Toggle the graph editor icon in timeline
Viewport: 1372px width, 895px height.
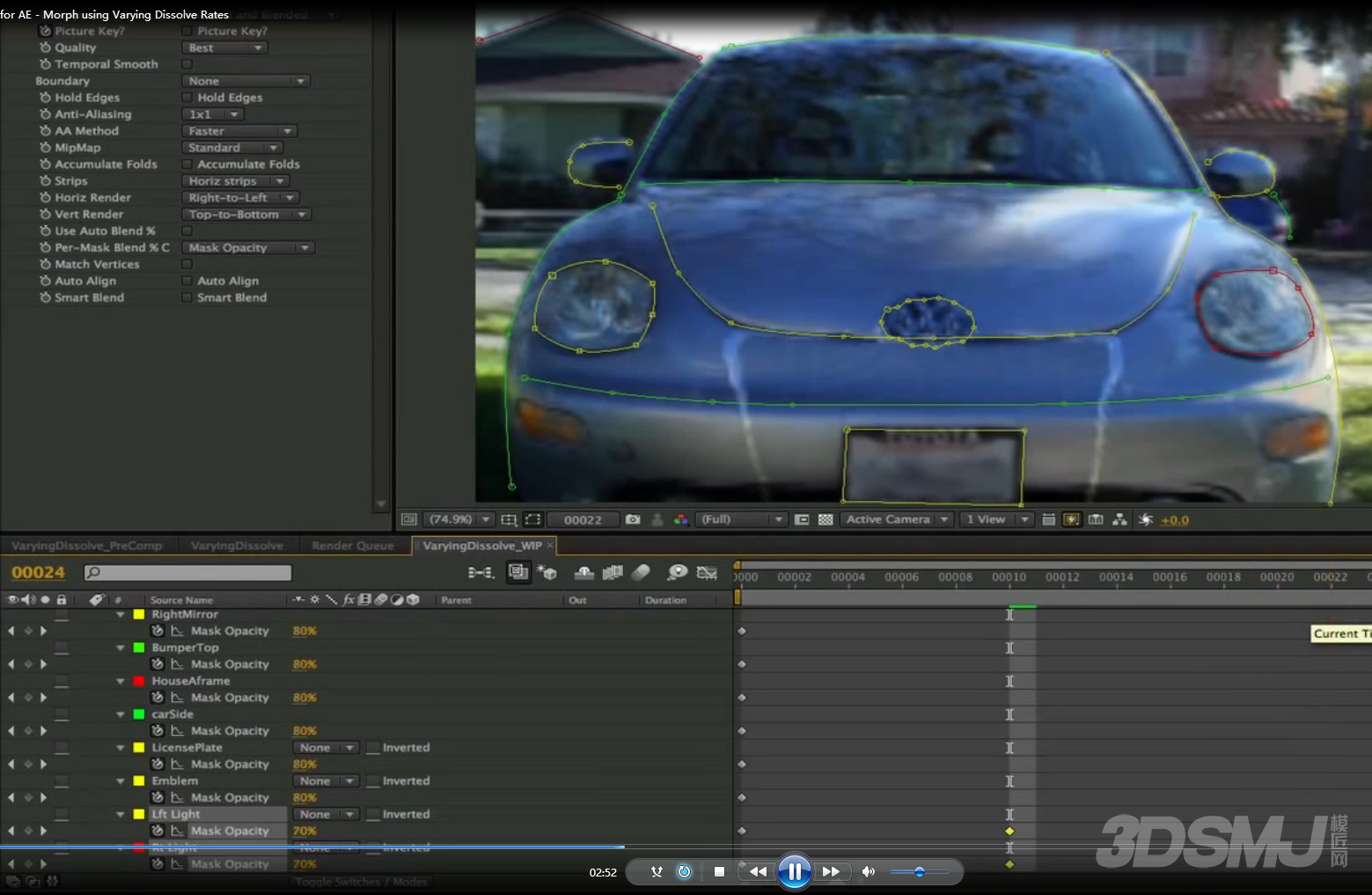point(707,573)
